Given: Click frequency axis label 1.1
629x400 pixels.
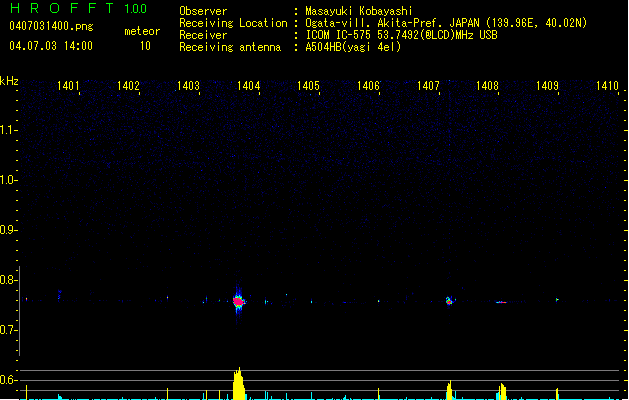Looking at the screenshot, I should tap(8, 130).
